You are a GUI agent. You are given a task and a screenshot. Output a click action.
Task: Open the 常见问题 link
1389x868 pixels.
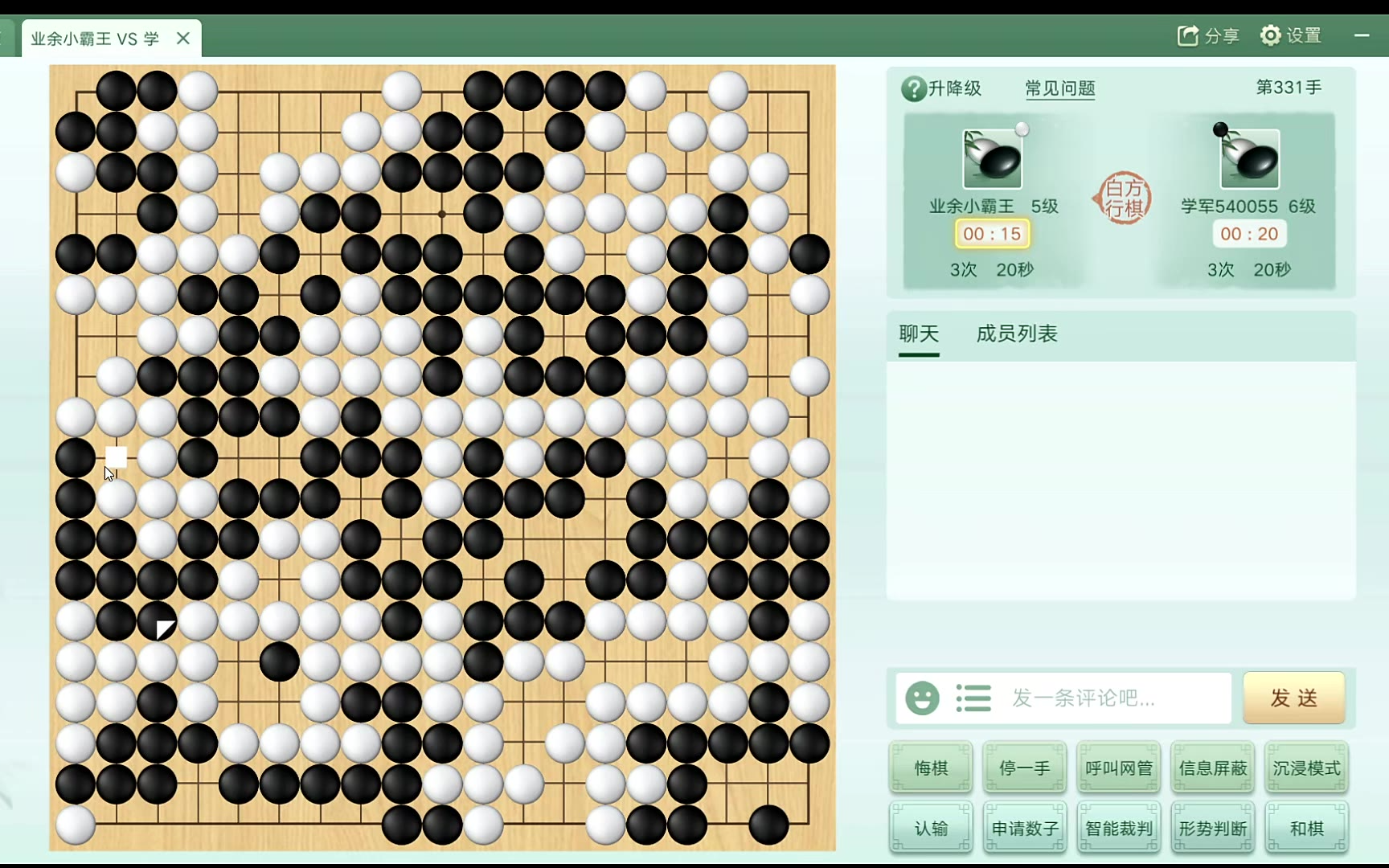[1060, 88]
